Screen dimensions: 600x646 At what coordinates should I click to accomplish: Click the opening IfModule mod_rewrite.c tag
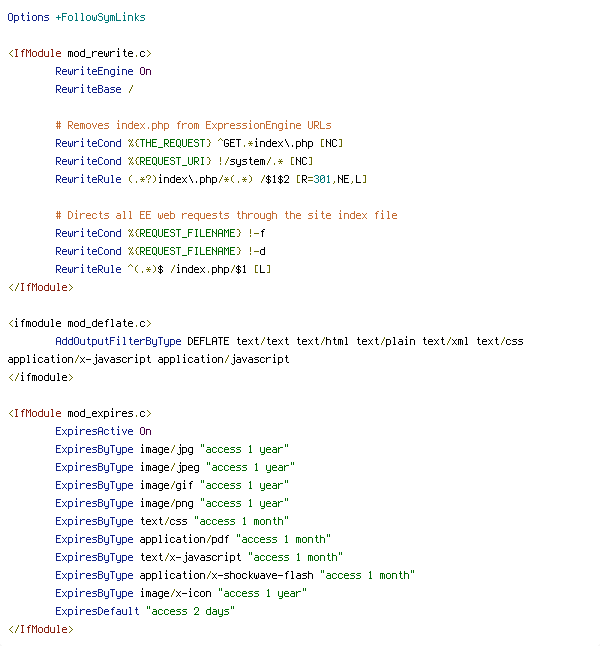79,53
